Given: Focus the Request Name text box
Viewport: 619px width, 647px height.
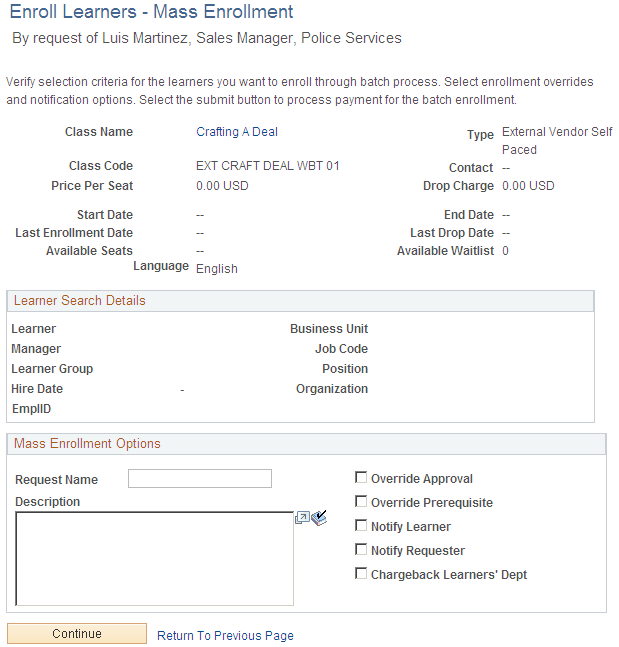Looking at the screenshot, I should pyautogui.click(x=200, y=479).
